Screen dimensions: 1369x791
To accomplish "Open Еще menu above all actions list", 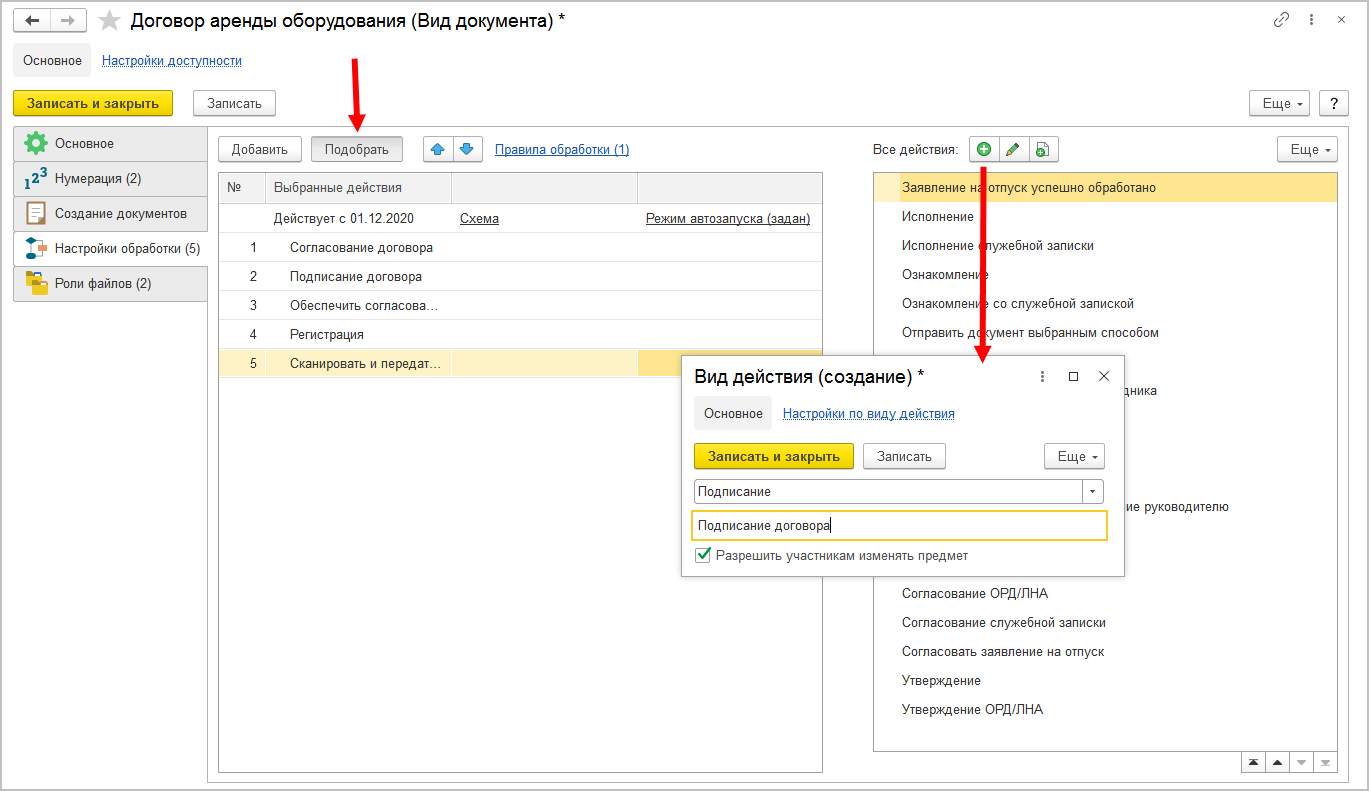I will tap(1307, 149).
